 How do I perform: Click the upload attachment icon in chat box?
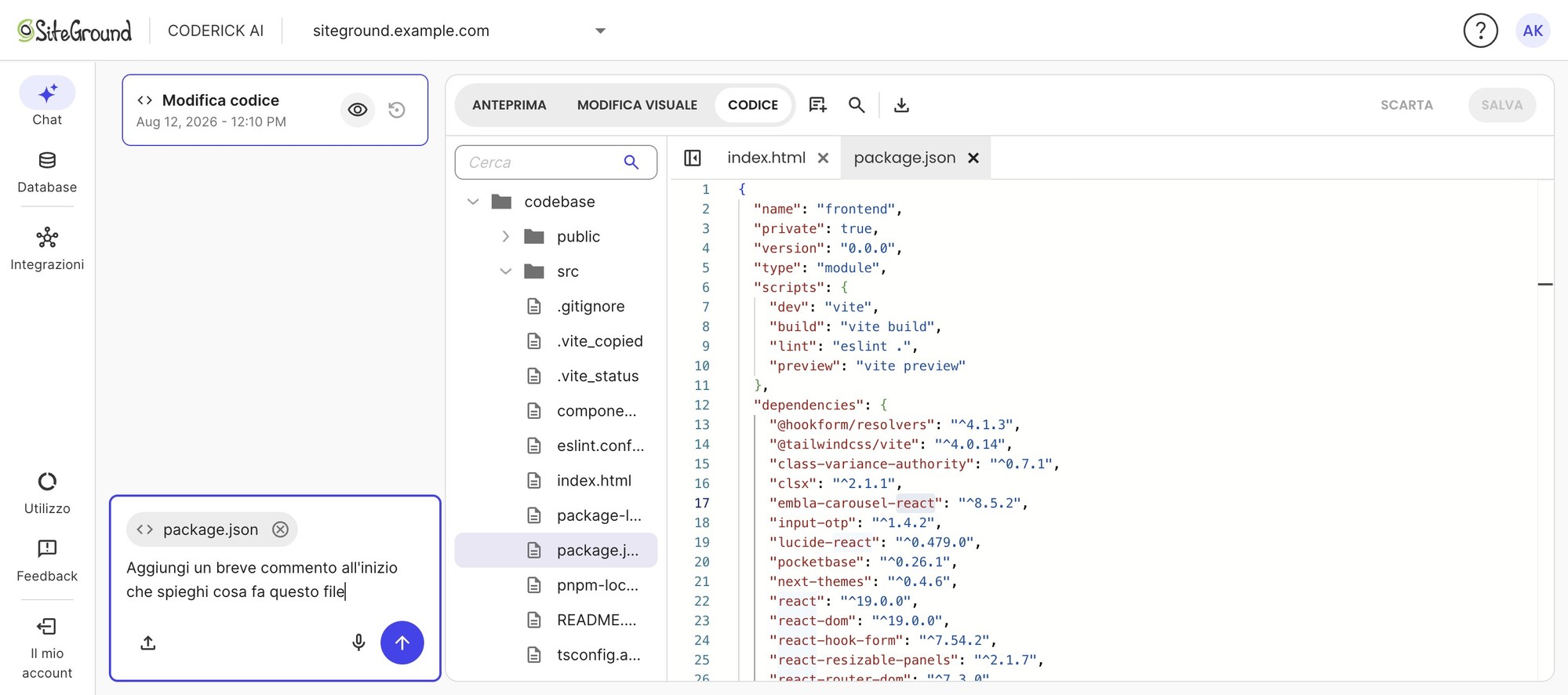148,643
